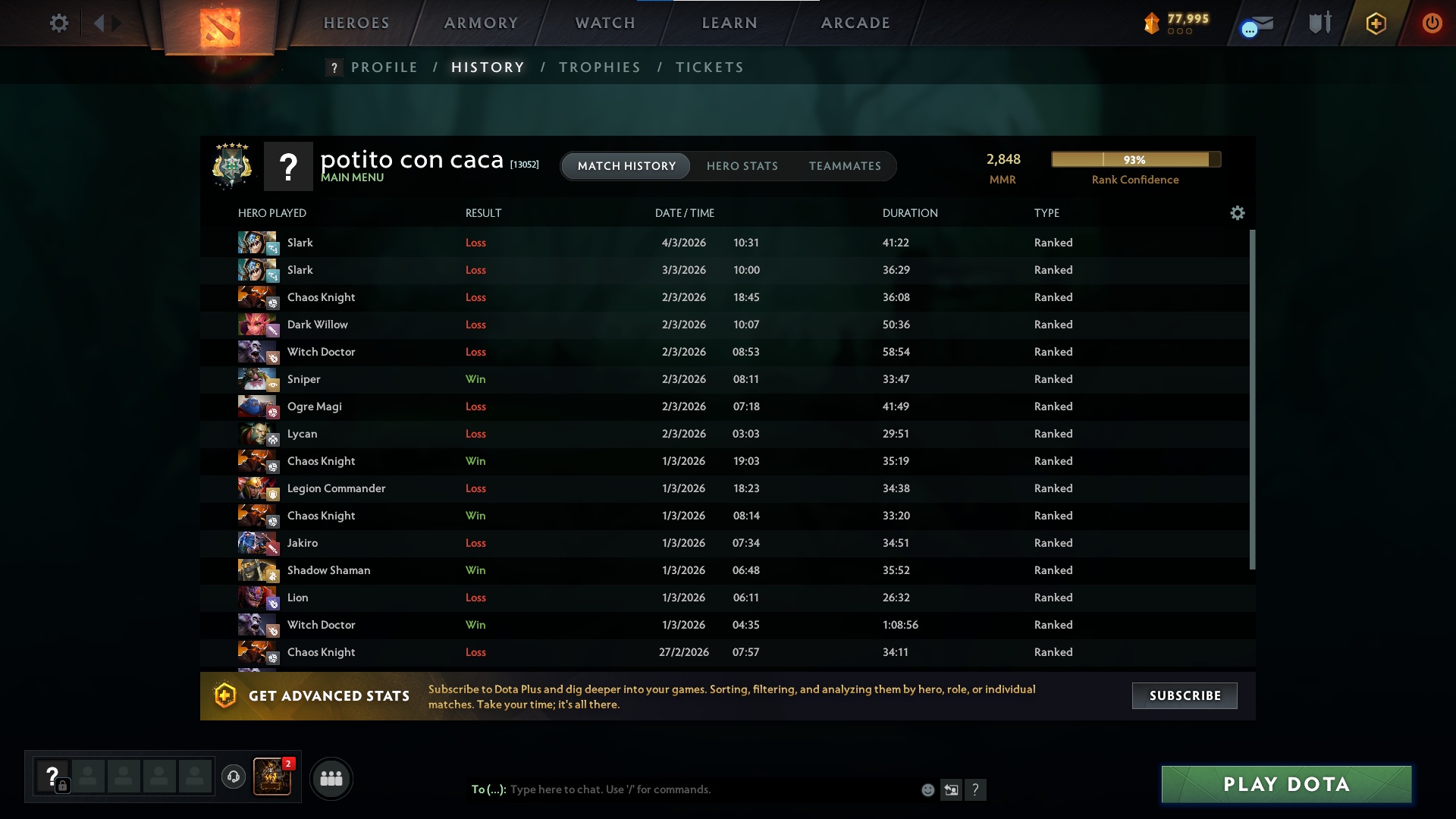Click the Dota Plus icon in Advanced Stats banner
The height and width of the screenshot is (819, 1456).
click(x=225, y=695)
